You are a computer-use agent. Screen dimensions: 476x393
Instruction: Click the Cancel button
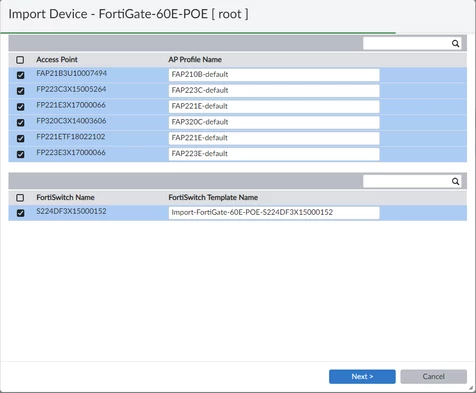pyautogui.click(x=433, y=377)
